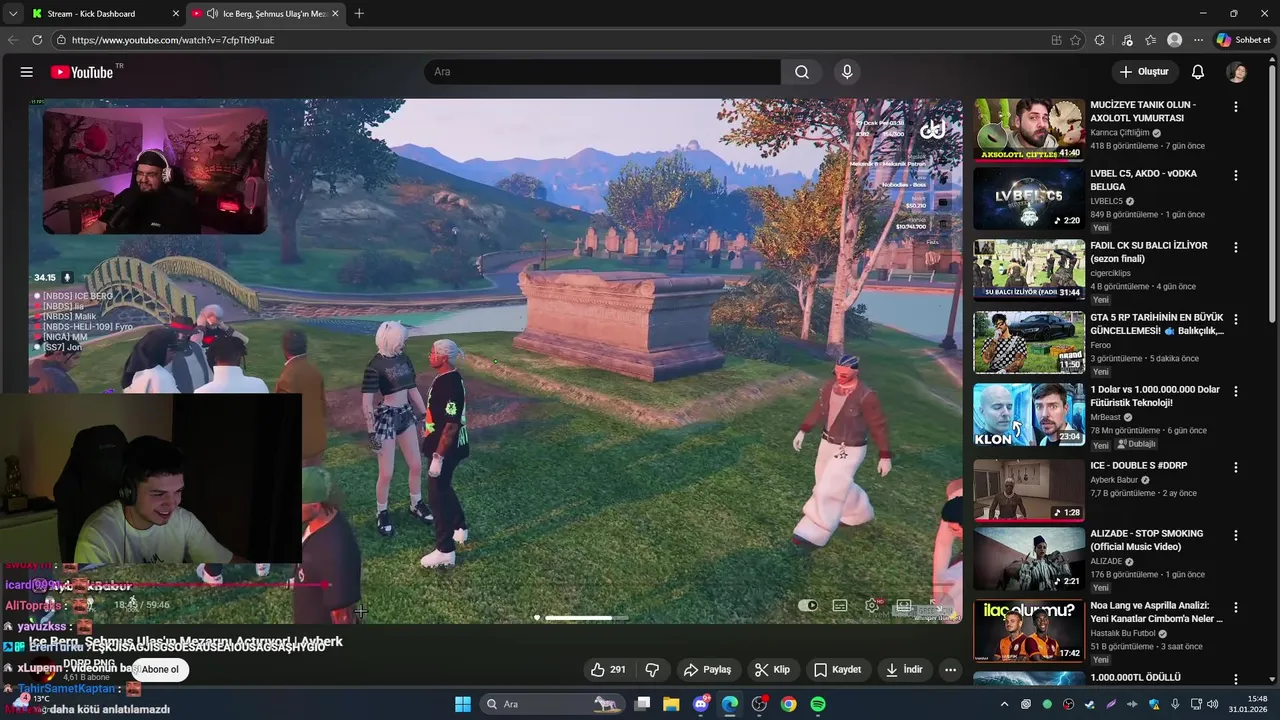1280x720 pixels.
Task: Focus the YouTube Ara search field
Action: tap(602, 72)
